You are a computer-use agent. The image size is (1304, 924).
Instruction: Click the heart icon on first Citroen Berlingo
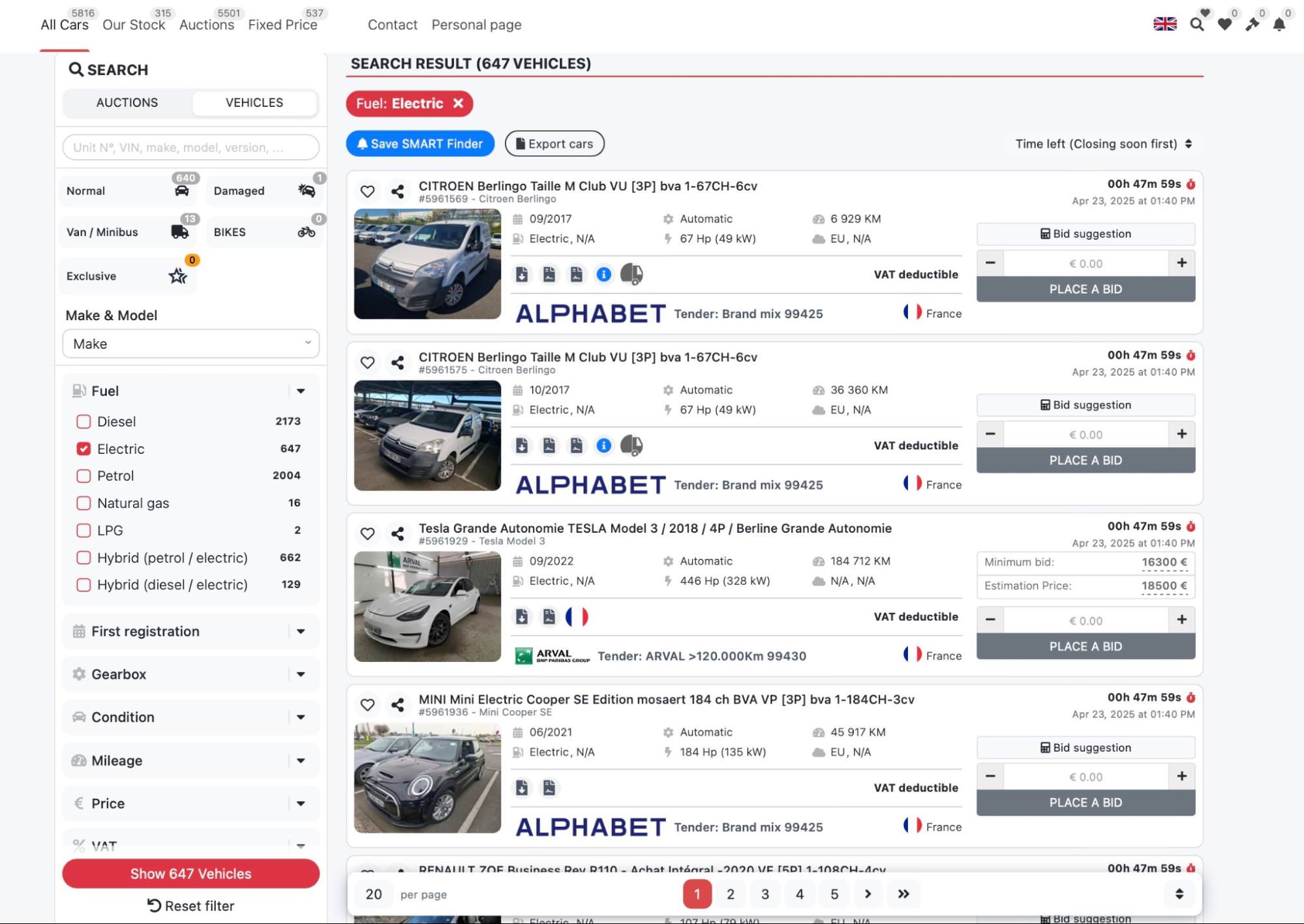[367, 191]
